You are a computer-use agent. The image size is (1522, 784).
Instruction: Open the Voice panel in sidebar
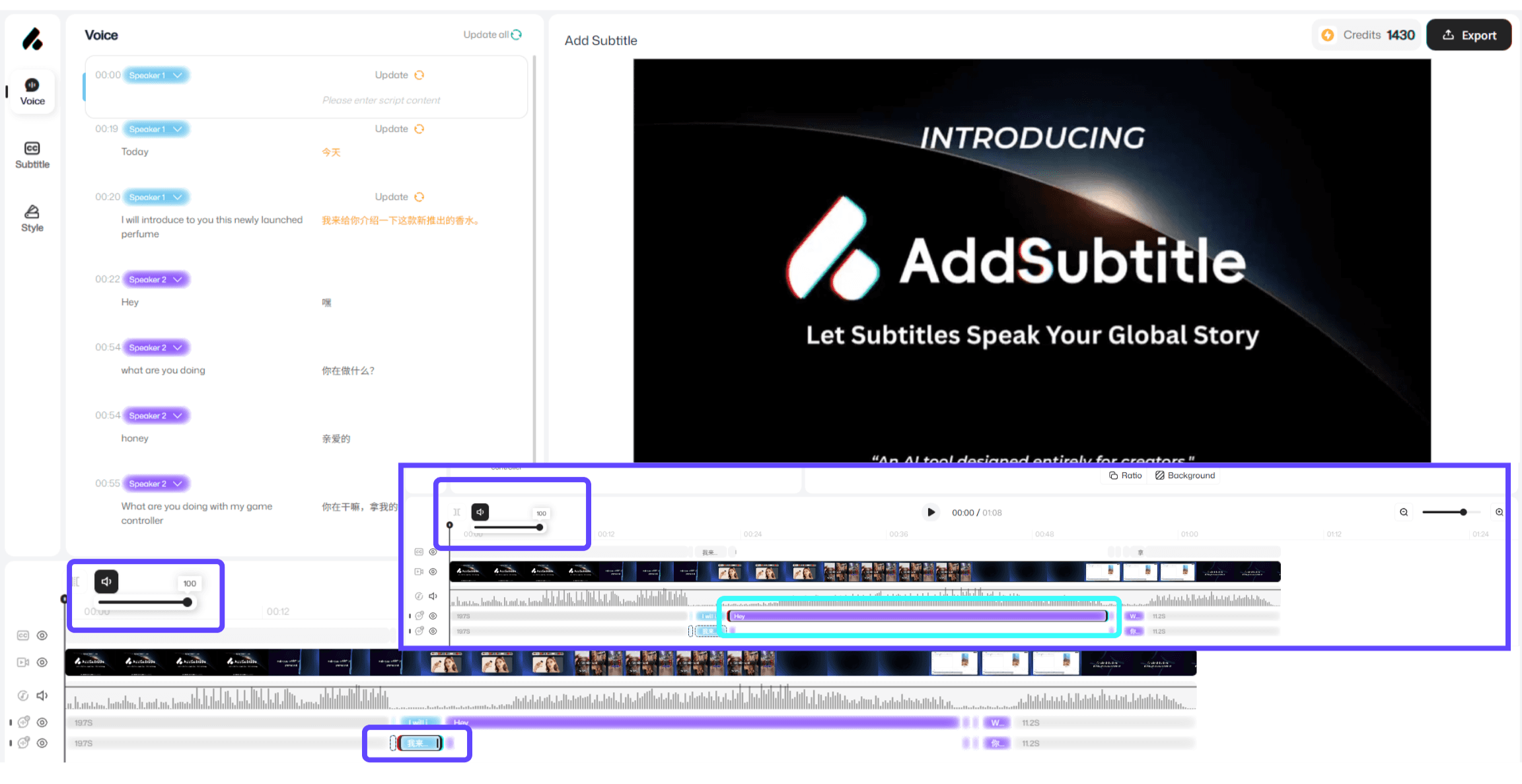32,92
